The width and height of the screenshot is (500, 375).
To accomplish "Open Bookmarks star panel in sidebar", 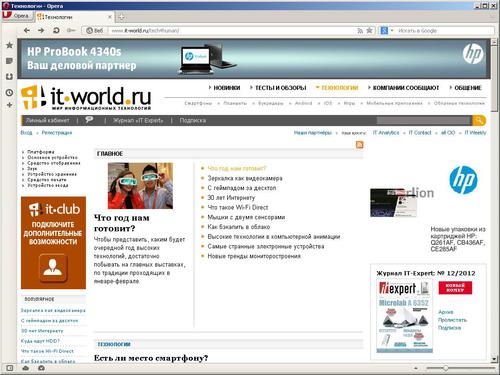I will [9, 45].
